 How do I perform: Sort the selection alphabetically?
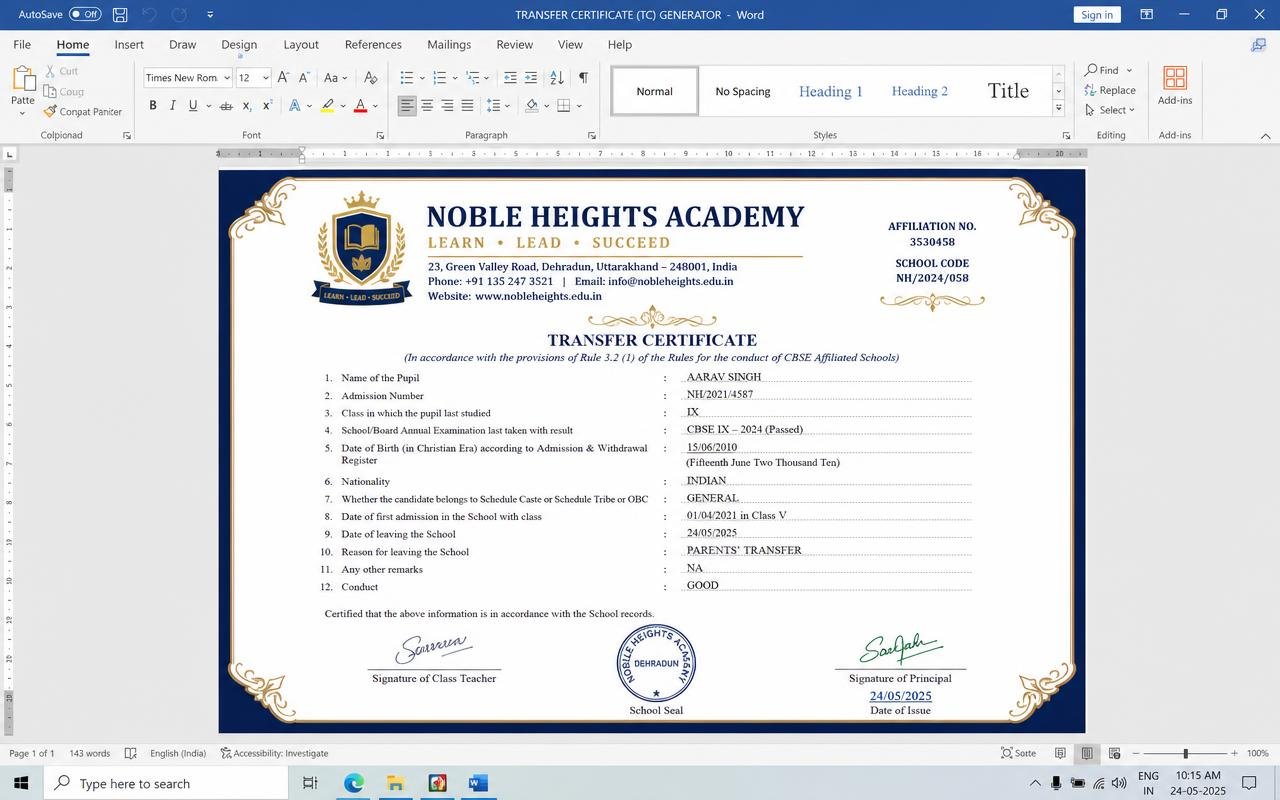pyautogui.click(x=557, y=78)
